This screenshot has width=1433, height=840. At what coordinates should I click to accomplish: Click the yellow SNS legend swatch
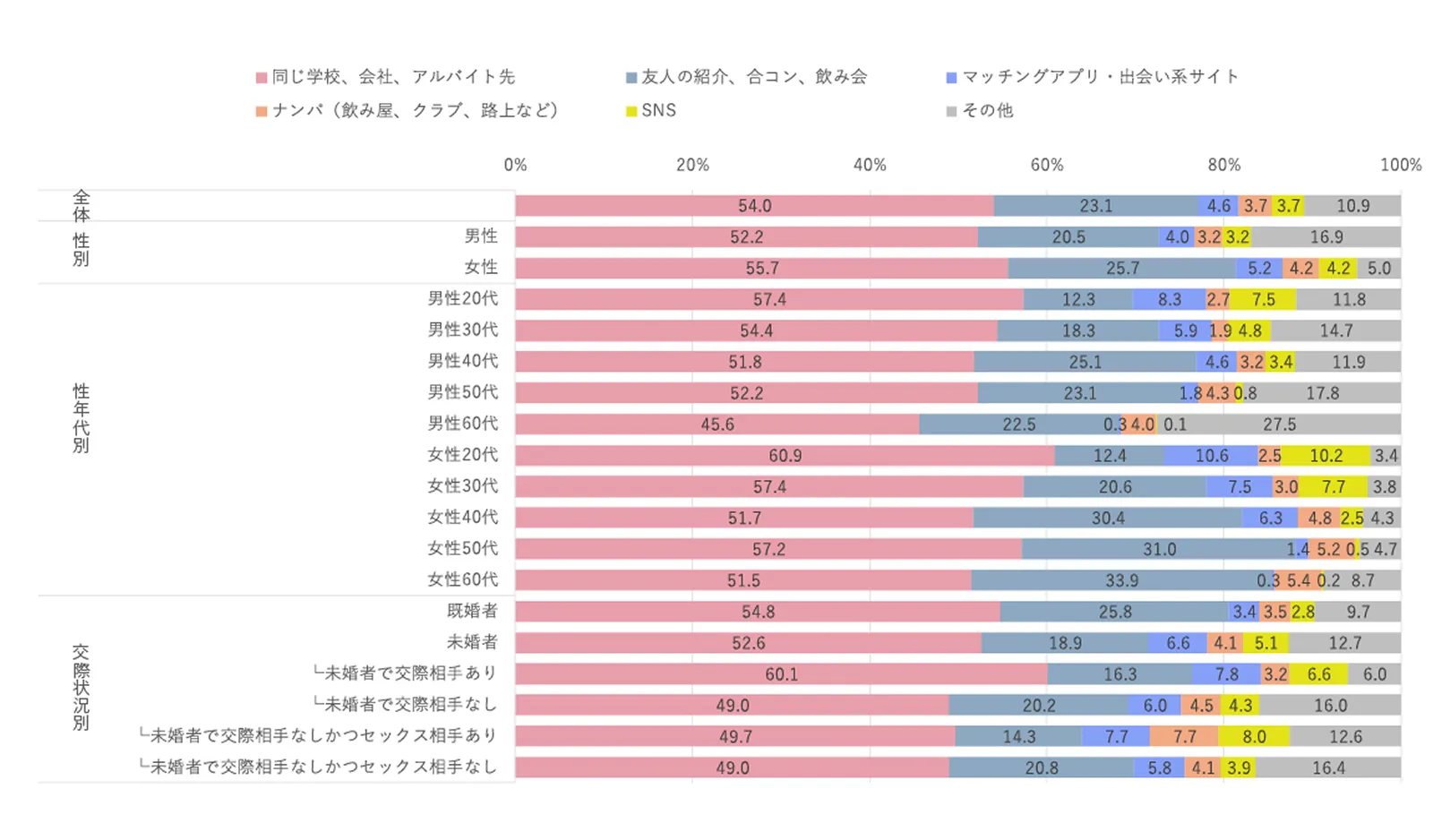631,112
